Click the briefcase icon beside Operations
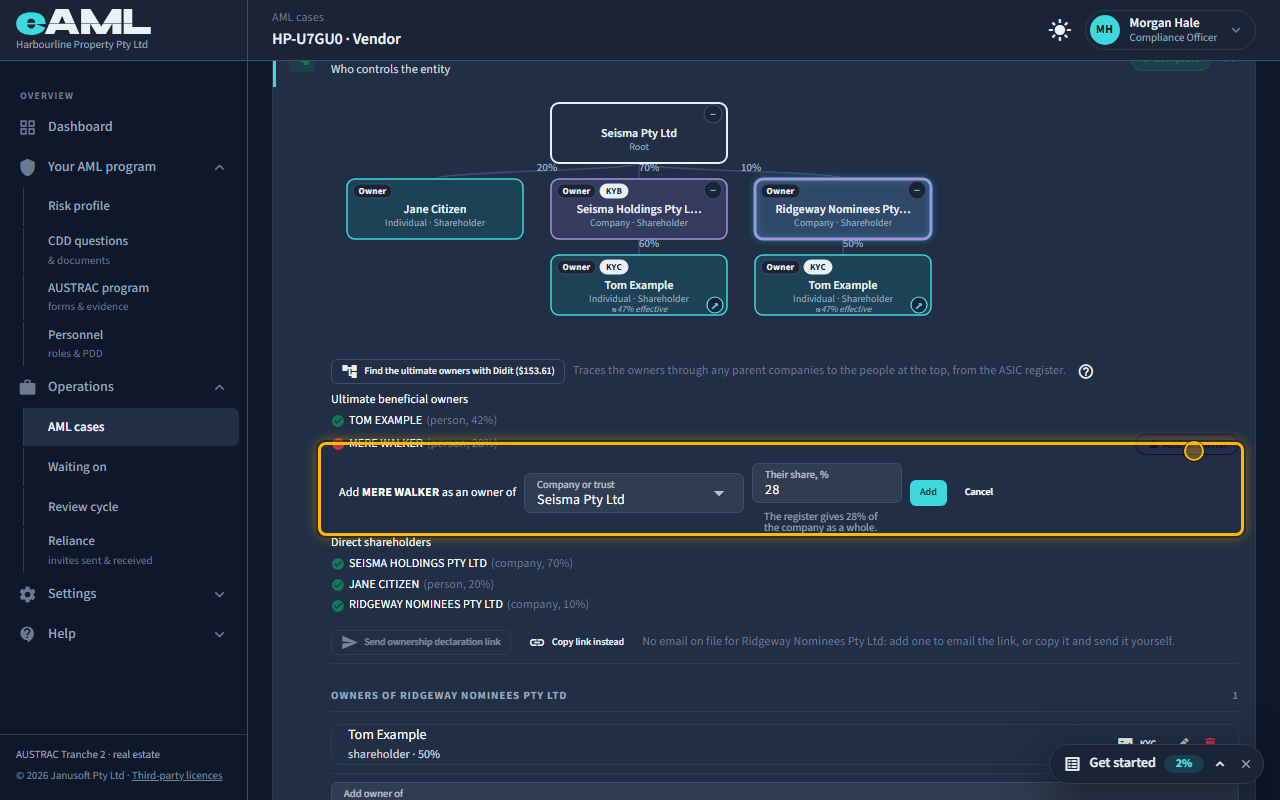The width and height of the screenshot is (1280, 800). click(x=28, y=387)
